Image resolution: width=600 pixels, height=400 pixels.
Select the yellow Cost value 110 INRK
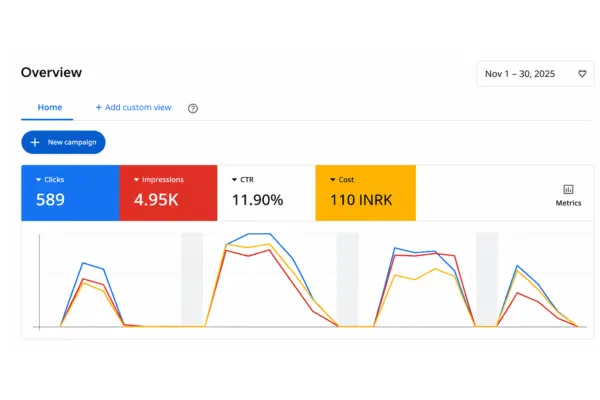361,200
